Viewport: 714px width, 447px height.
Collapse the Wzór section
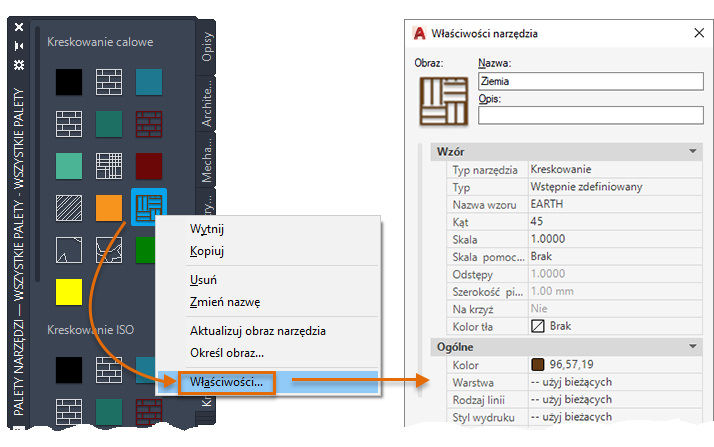pos(693,151)
